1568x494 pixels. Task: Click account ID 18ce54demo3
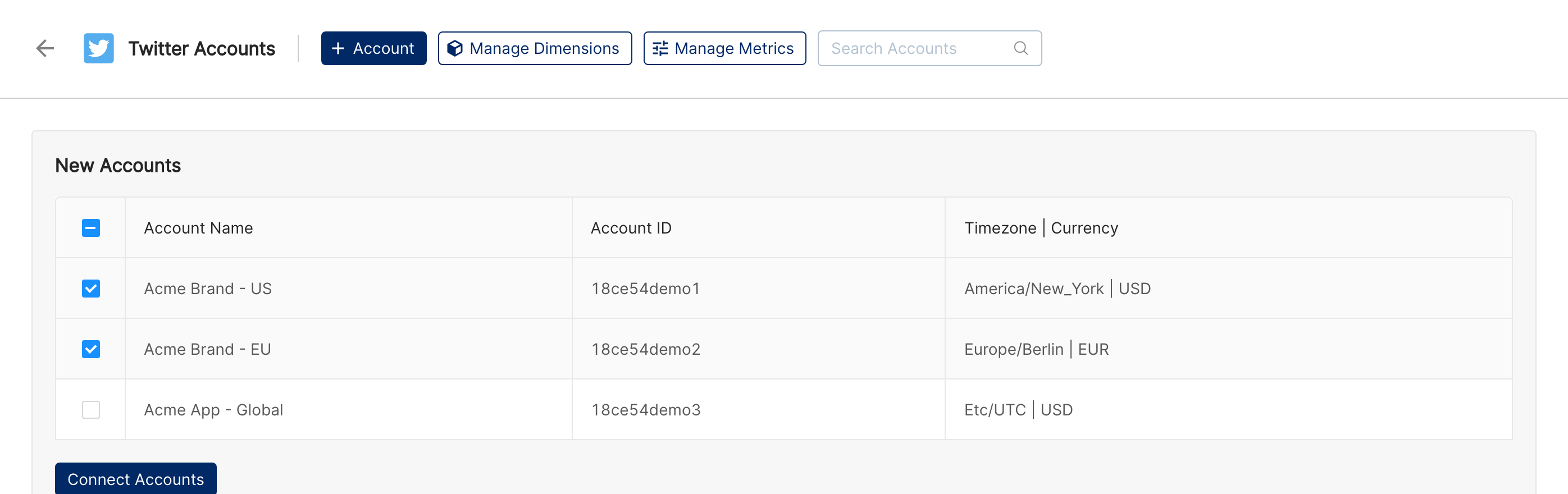pyautogui.click(x=645, y=409)
